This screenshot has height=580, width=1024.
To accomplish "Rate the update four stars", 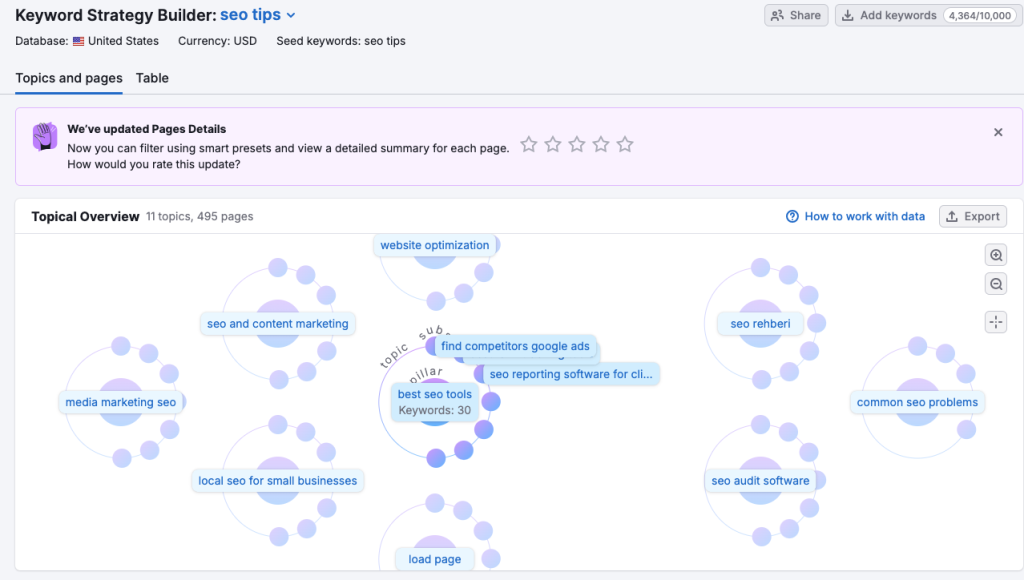I will tap(601, 144).
